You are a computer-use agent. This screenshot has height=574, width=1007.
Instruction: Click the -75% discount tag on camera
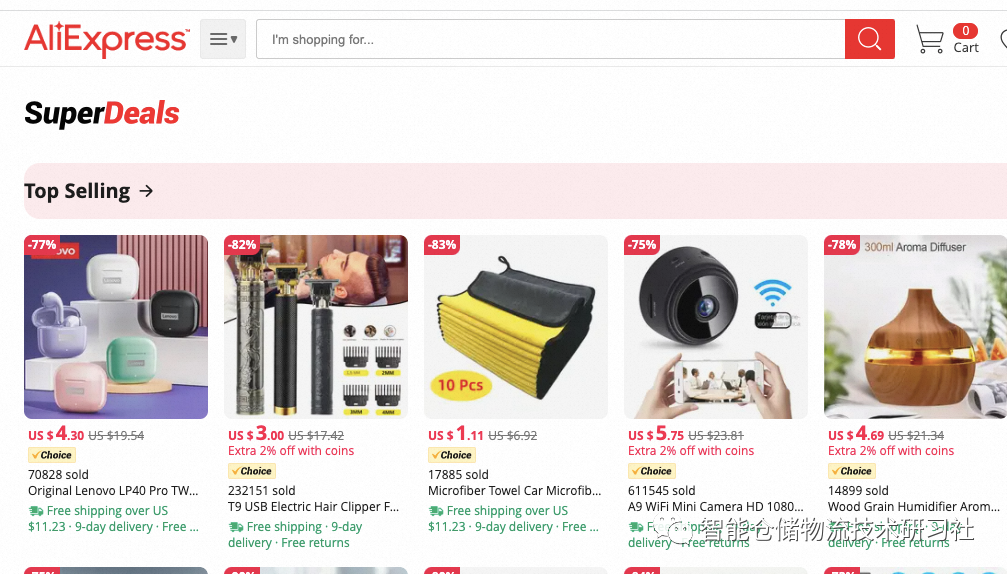(x=642, y=245)
